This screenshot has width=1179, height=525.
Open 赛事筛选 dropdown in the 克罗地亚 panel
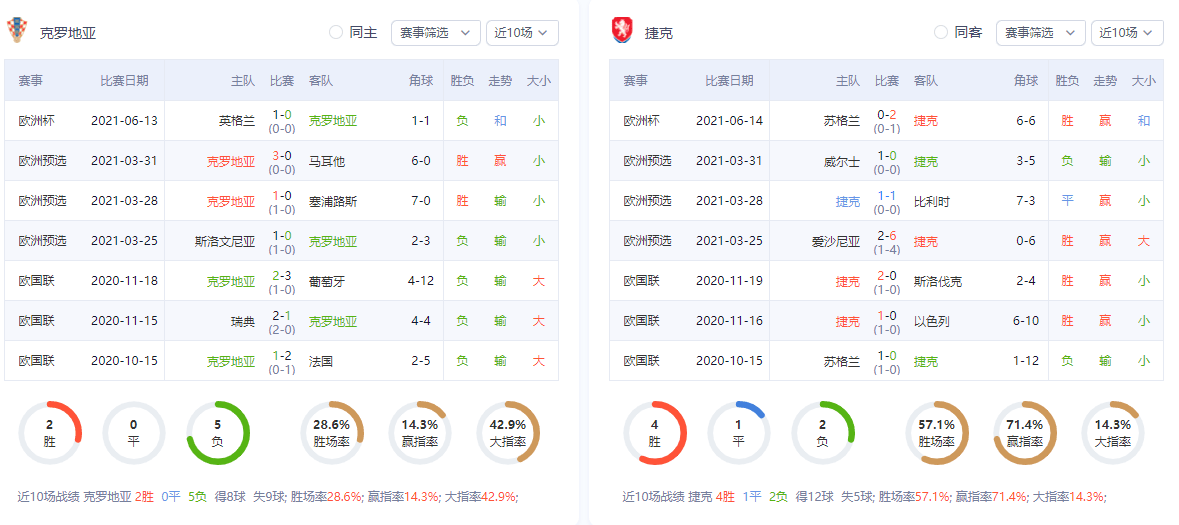point(435,32)
